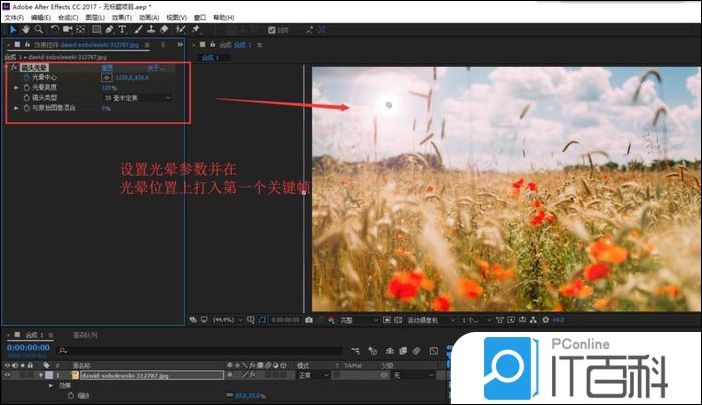The height and width of the screenshot is (405, 702).
Task: Select the Hand tool
Action: click(x=24, y=30)
